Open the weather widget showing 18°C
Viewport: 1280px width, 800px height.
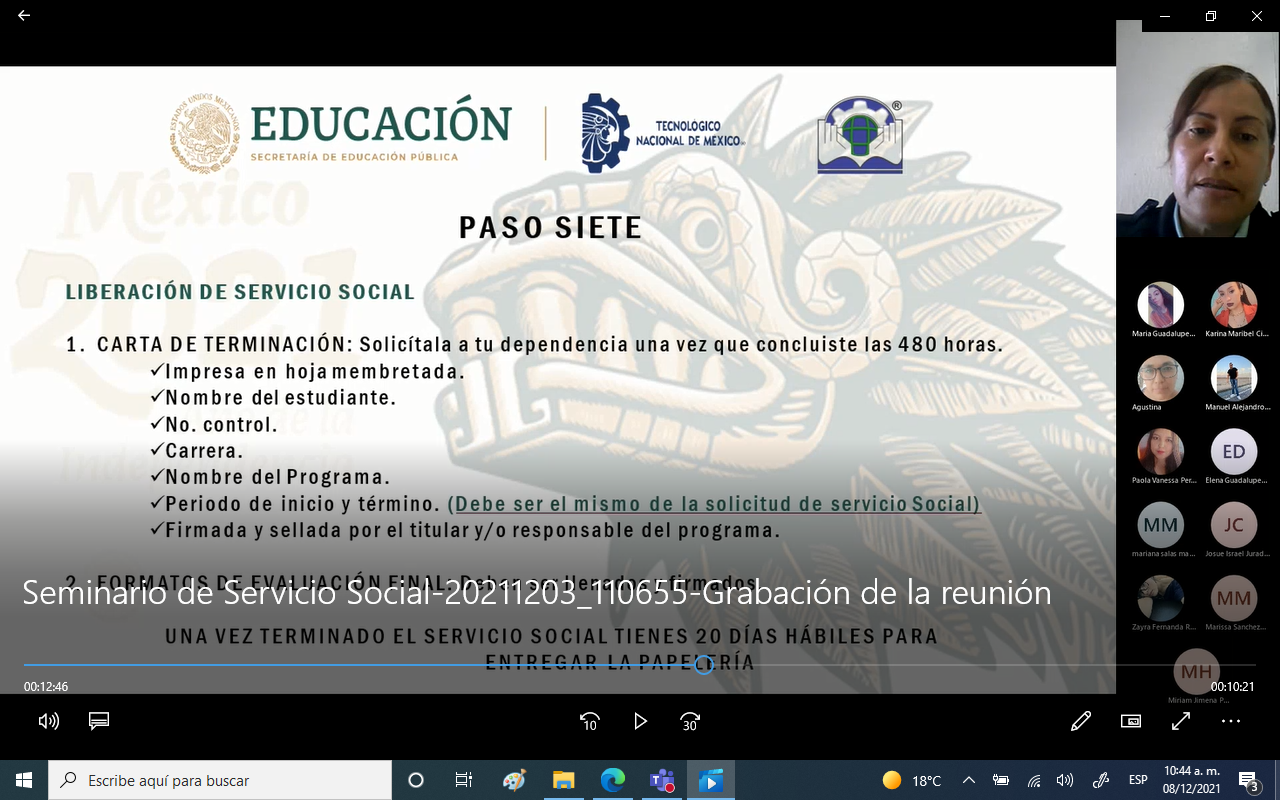912,780
